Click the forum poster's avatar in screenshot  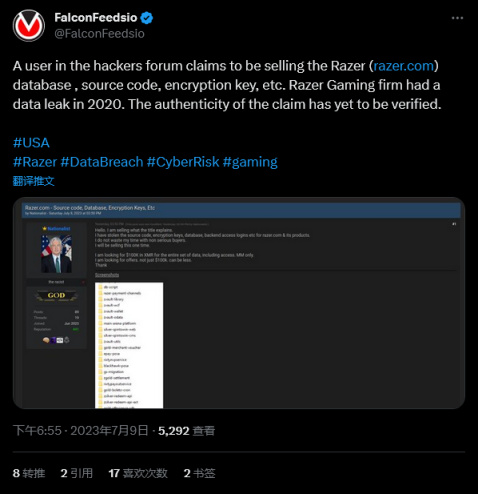tap(56, 254)
